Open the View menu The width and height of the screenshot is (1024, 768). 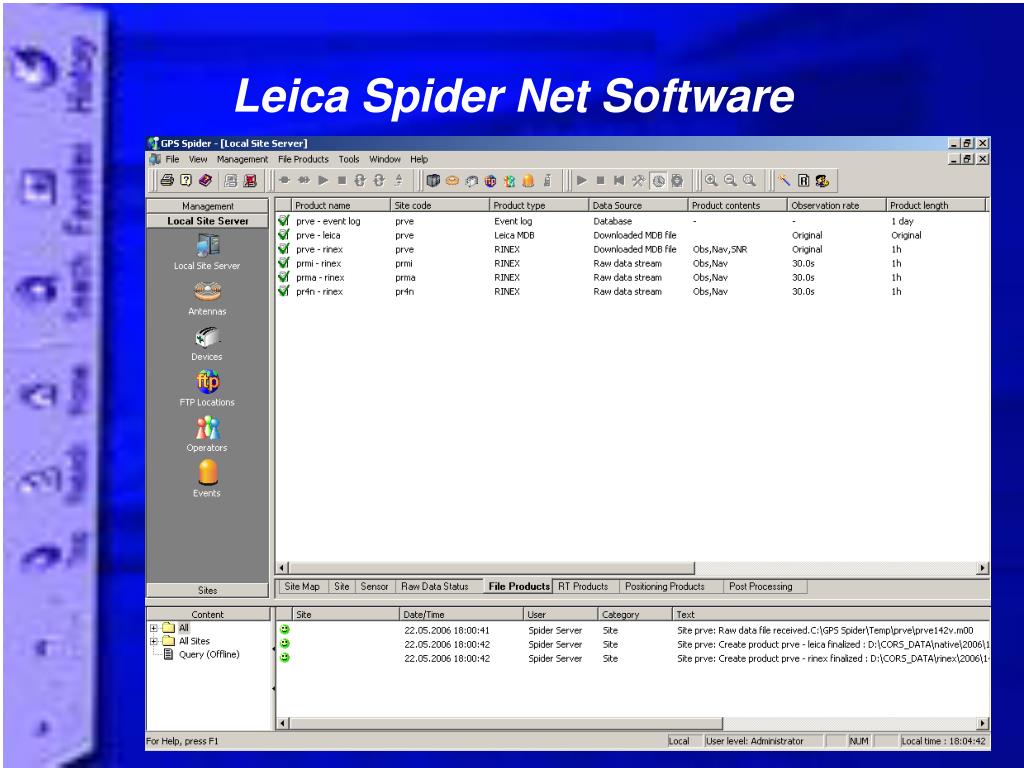198,159
